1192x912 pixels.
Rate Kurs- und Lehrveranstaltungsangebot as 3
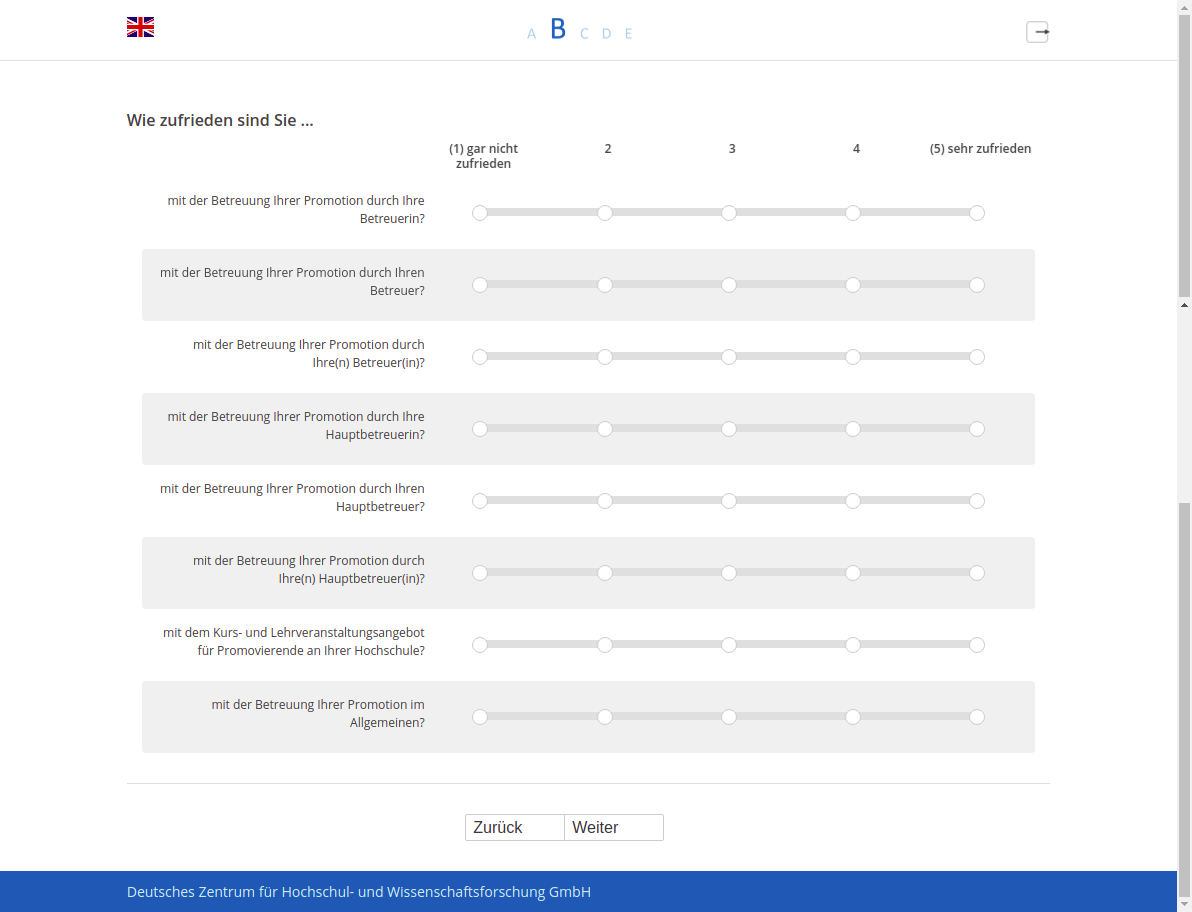tap(729, 645)
